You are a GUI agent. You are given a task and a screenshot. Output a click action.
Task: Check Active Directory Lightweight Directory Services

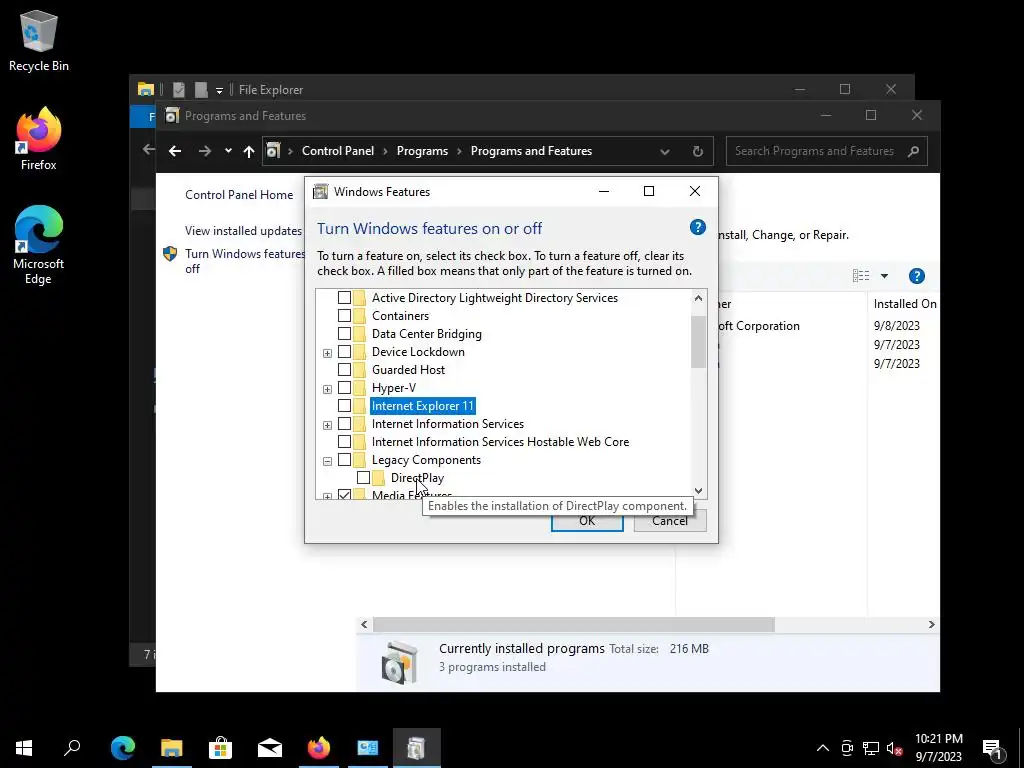[x=344, y=298]
